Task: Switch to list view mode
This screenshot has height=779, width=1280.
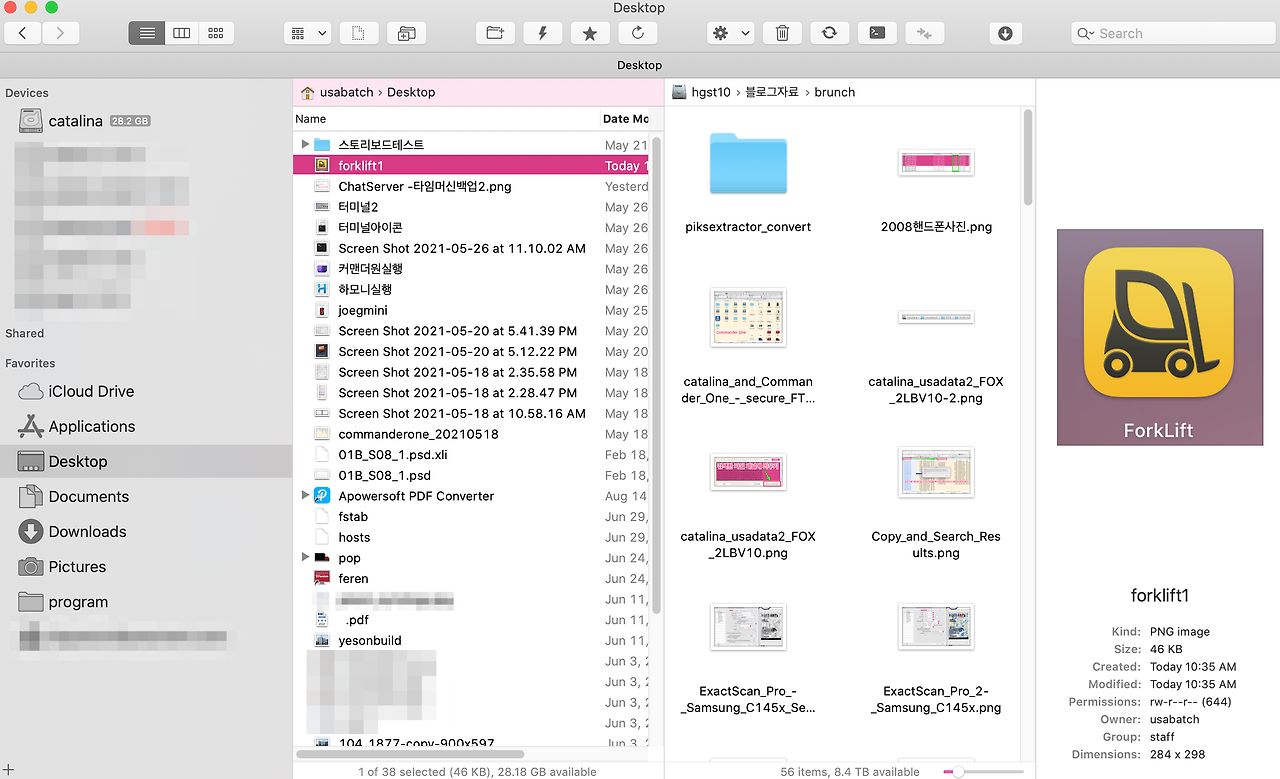Action: [147, 33]
